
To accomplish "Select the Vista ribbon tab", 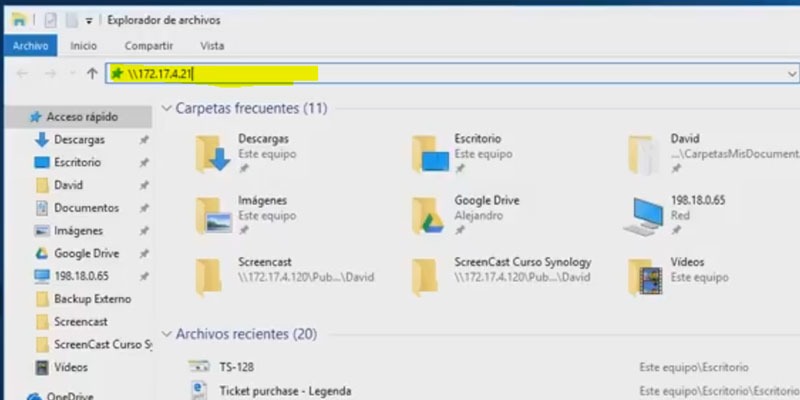I will [x=212, y=46].
